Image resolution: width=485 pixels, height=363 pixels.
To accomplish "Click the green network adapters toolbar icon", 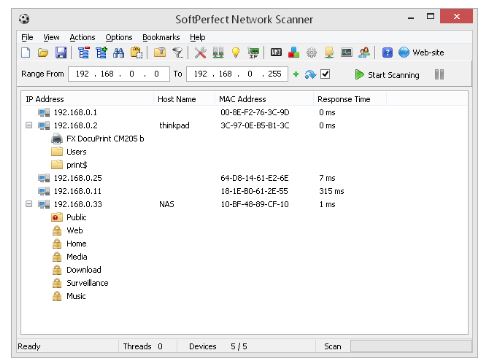I will 218,53.
